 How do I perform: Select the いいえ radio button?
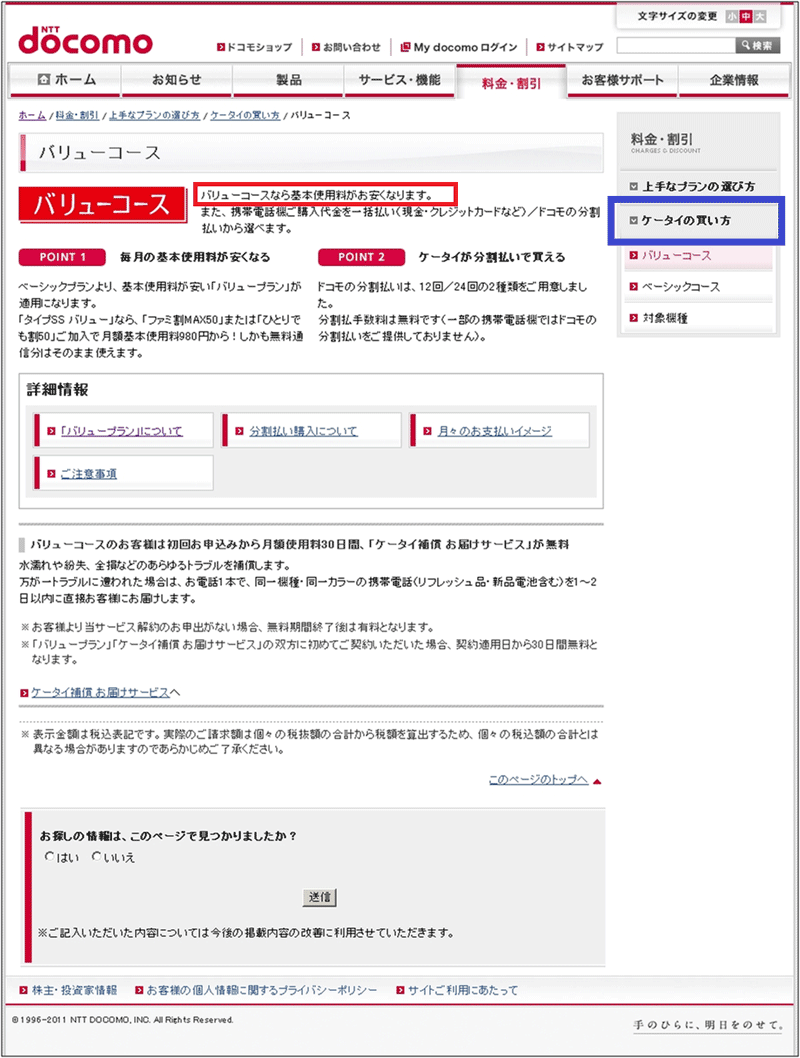click(x=96, y=856)
